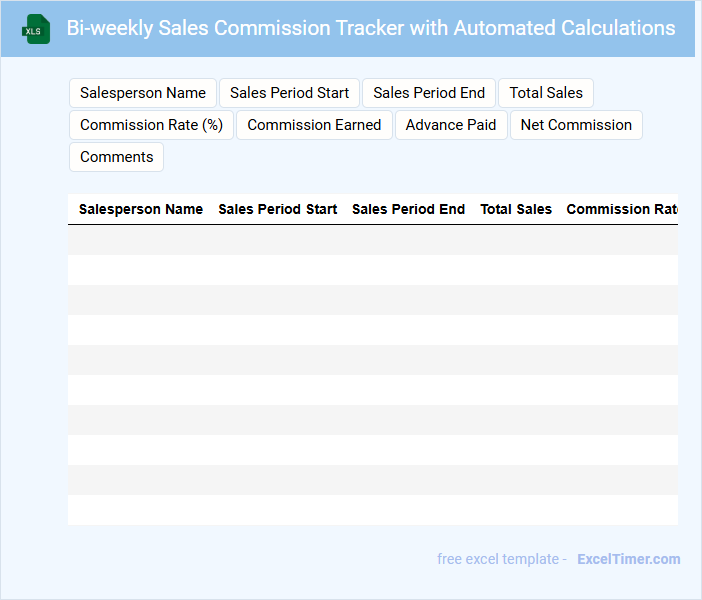Click the Commission Rate (%) tag

pos(151,125)
